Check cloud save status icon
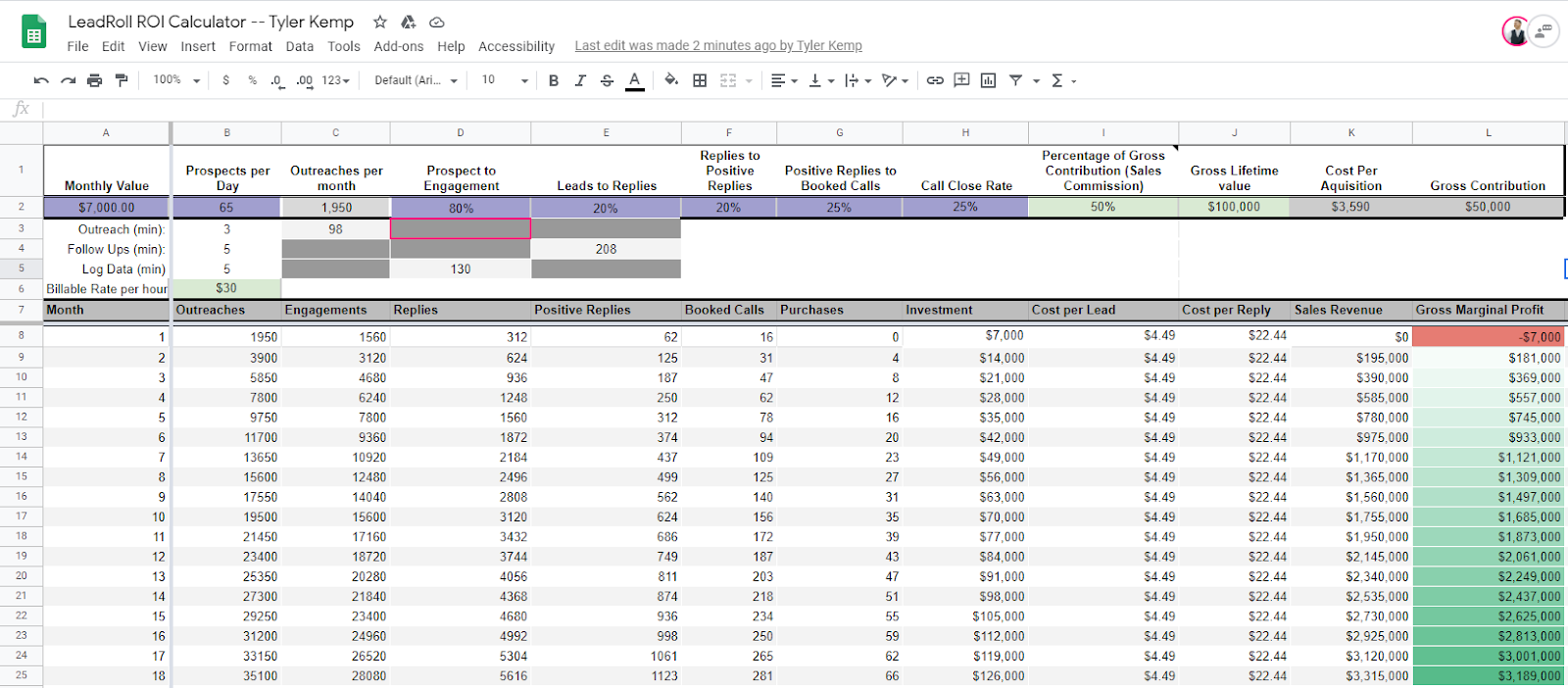 (x=437, y=22)
